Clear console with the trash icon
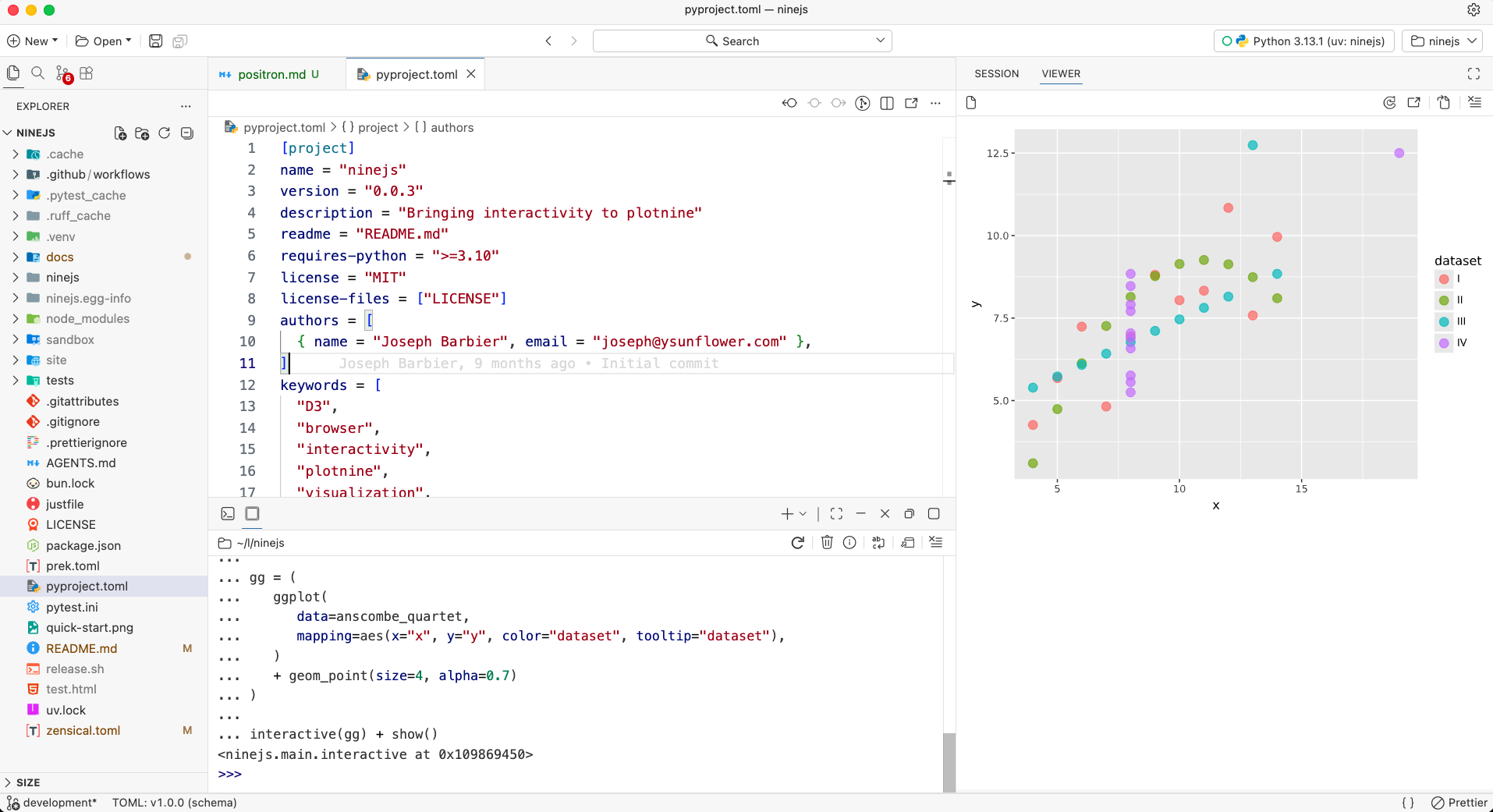 pos(827,543)
